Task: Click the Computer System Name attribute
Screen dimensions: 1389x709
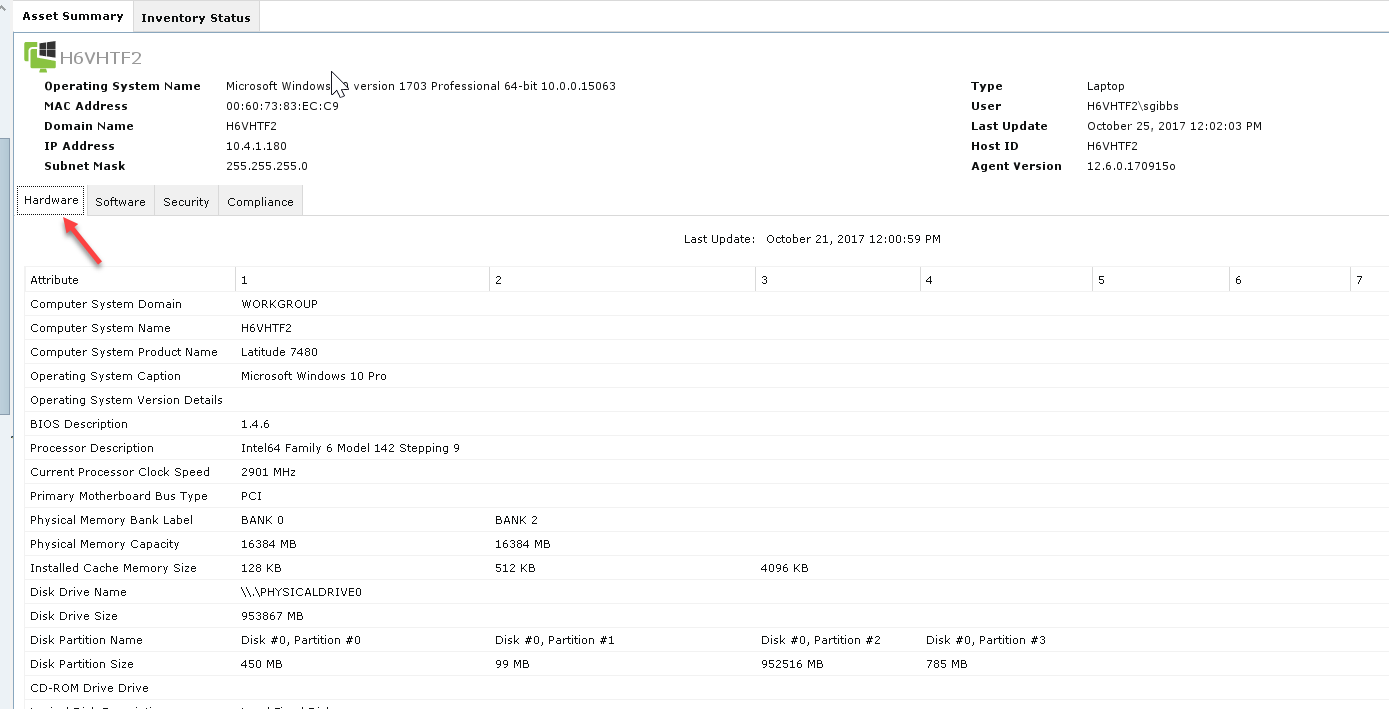Action: (x=100, y=328)
